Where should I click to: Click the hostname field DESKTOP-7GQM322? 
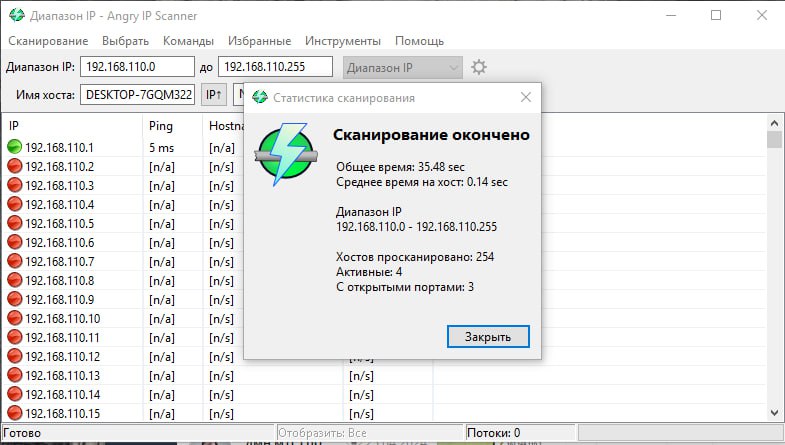tap(137, 95)
